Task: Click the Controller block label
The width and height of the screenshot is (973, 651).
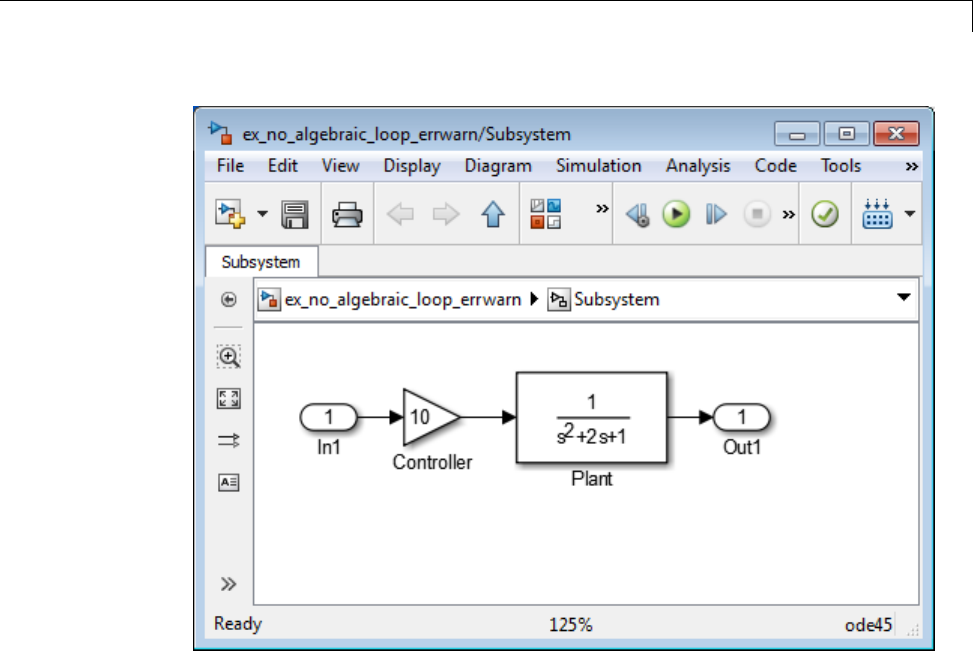Action: coord(433,462)
